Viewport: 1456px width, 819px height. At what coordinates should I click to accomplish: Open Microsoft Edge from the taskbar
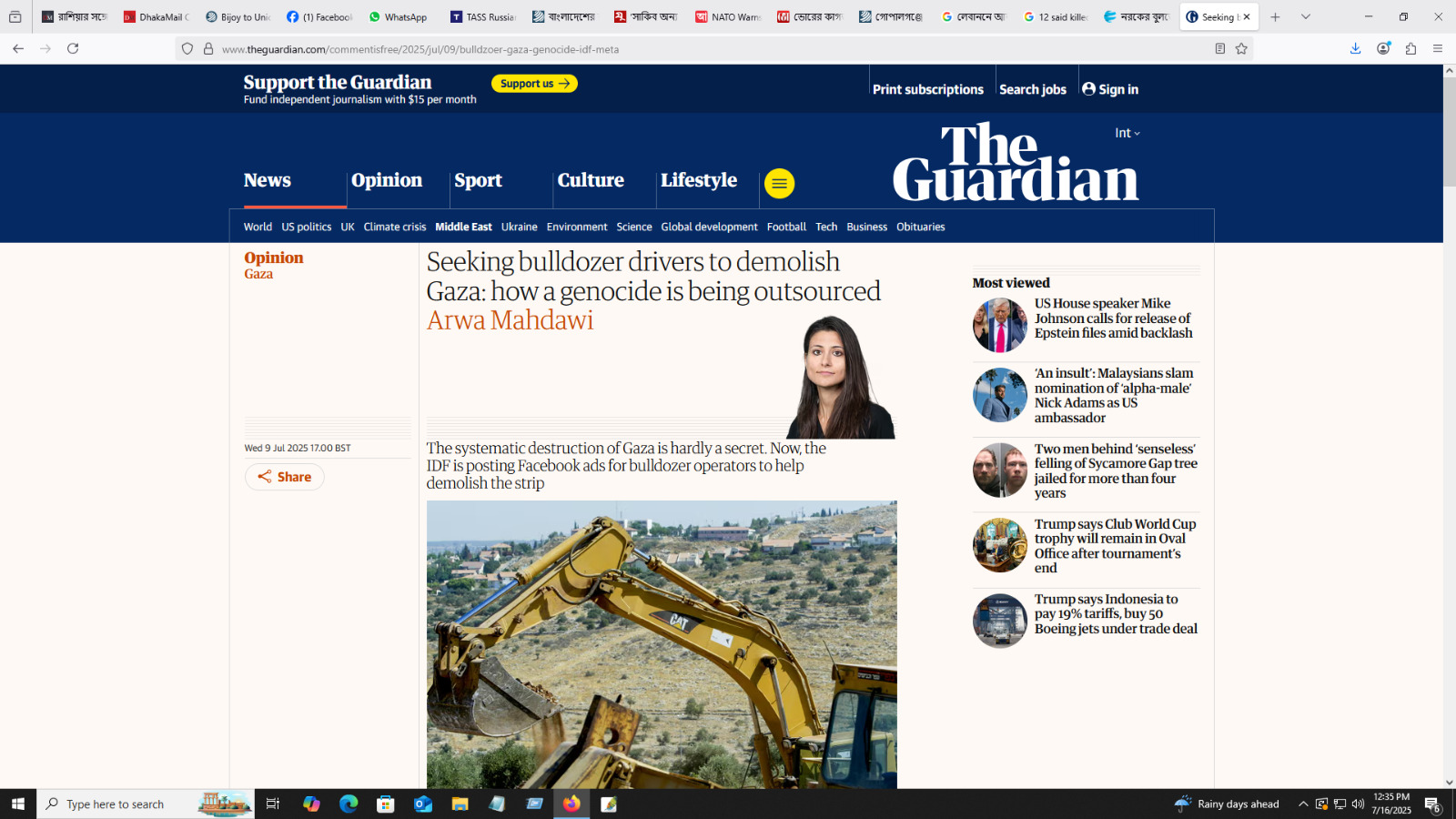349,804
